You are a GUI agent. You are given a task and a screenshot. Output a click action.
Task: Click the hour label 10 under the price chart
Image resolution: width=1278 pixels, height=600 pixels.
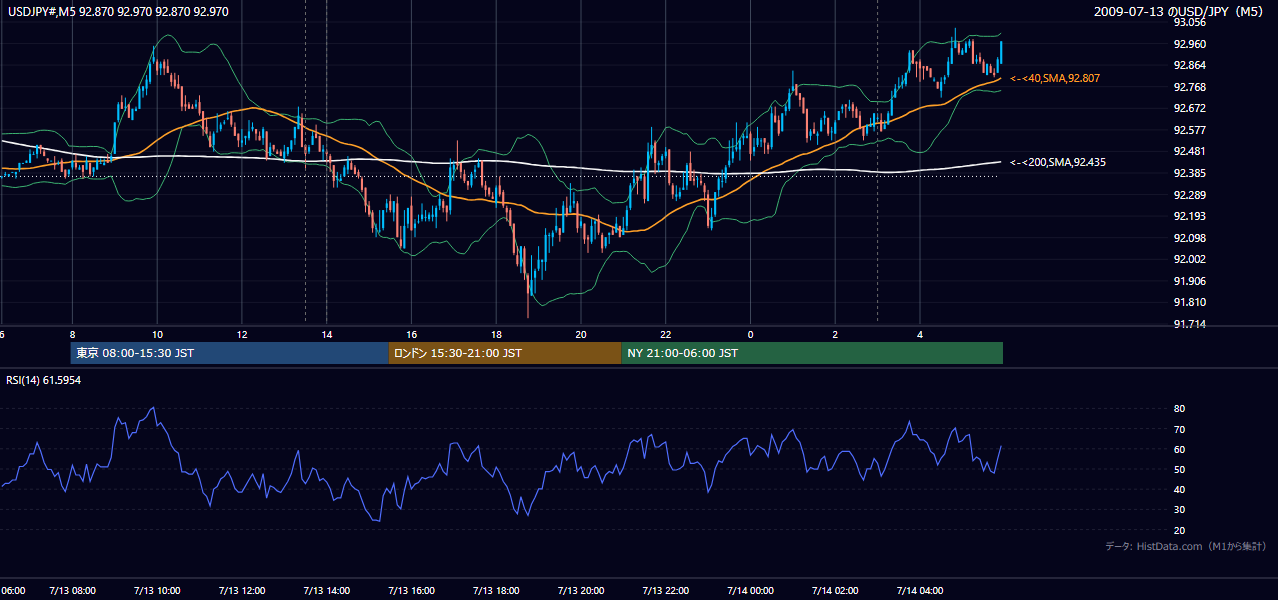click(157, 334)
